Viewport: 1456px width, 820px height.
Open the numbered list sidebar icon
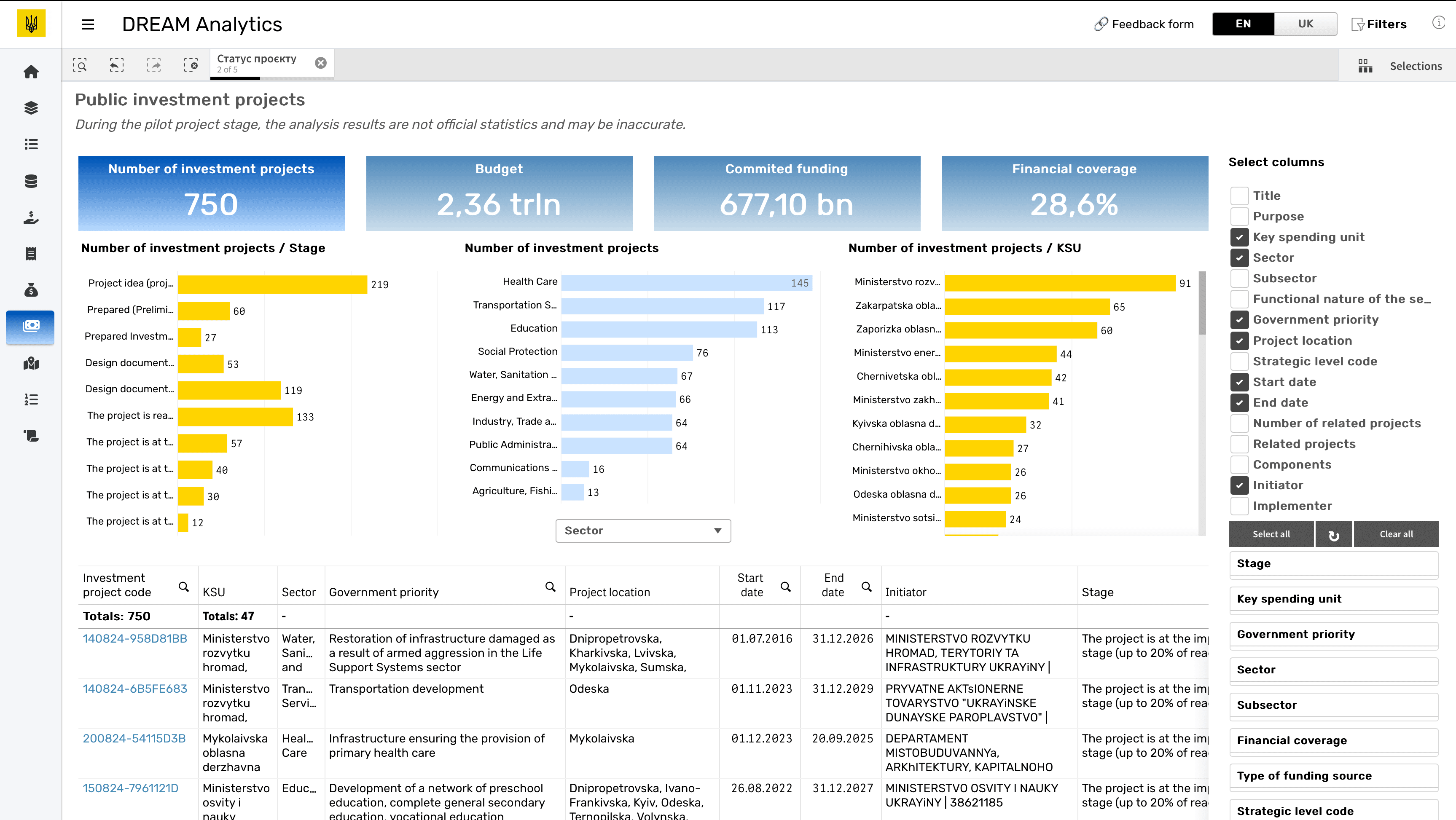(x=31, y=399)
